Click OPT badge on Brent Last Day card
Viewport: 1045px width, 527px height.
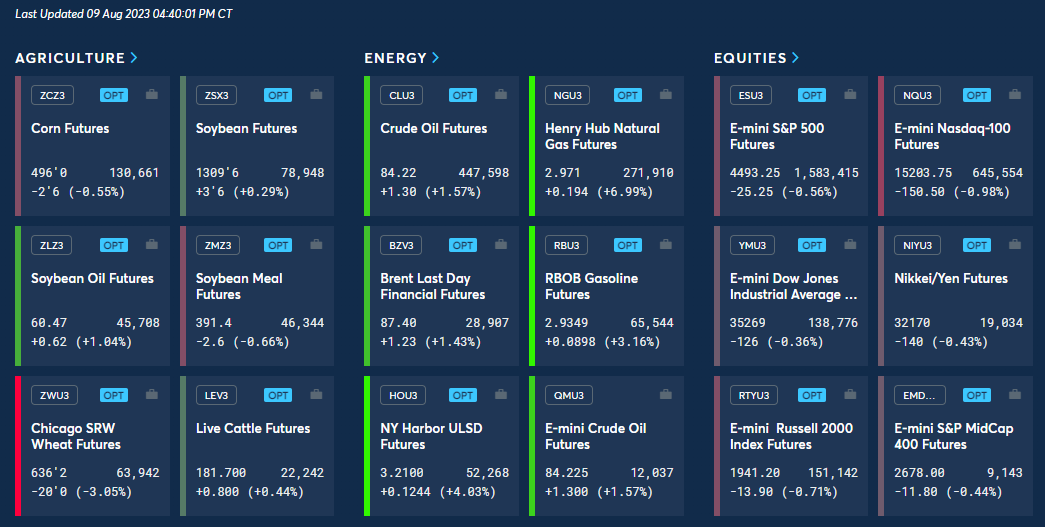click(463, 245)
